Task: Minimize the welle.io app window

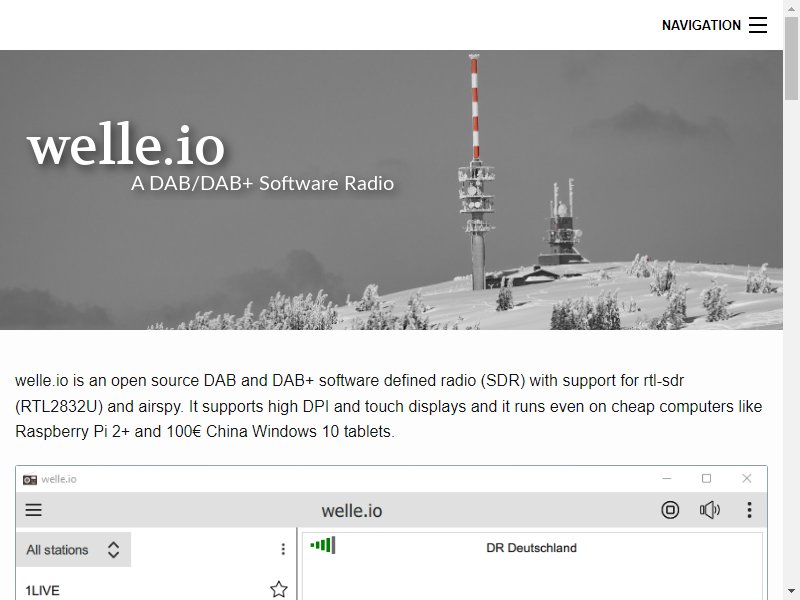Action: point(666,479)
